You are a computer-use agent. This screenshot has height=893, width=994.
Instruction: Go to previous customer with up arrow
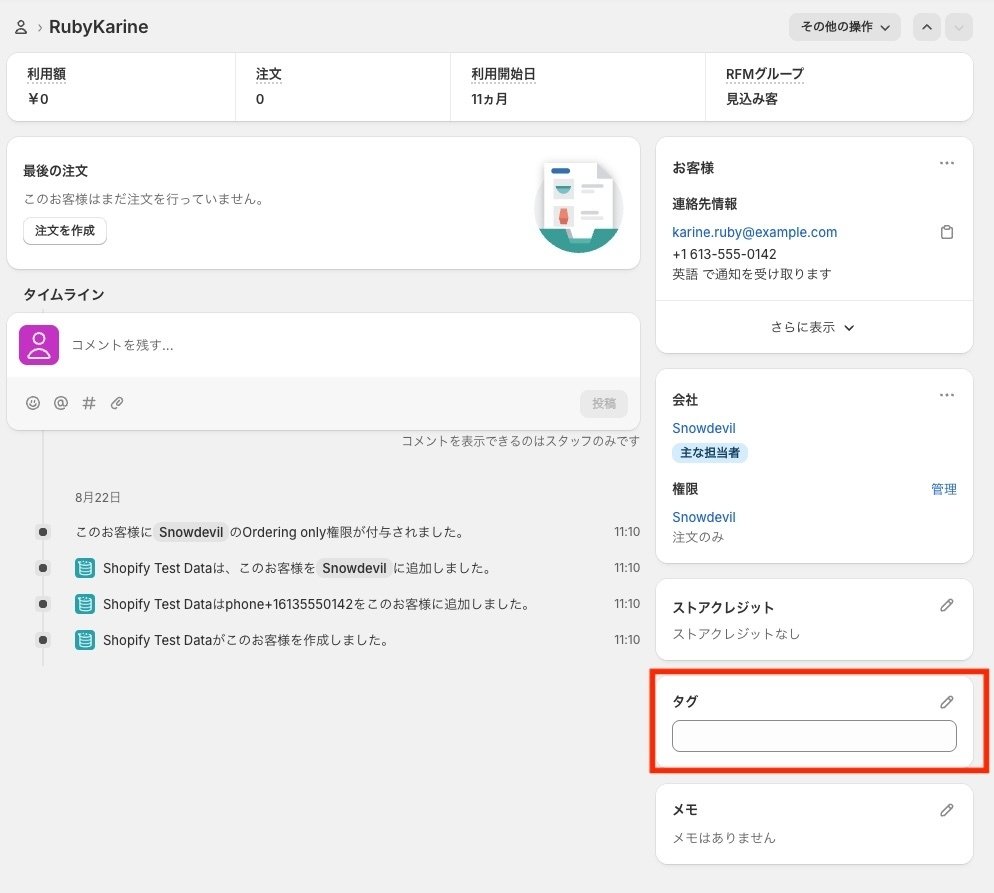[x=927, y=27]
